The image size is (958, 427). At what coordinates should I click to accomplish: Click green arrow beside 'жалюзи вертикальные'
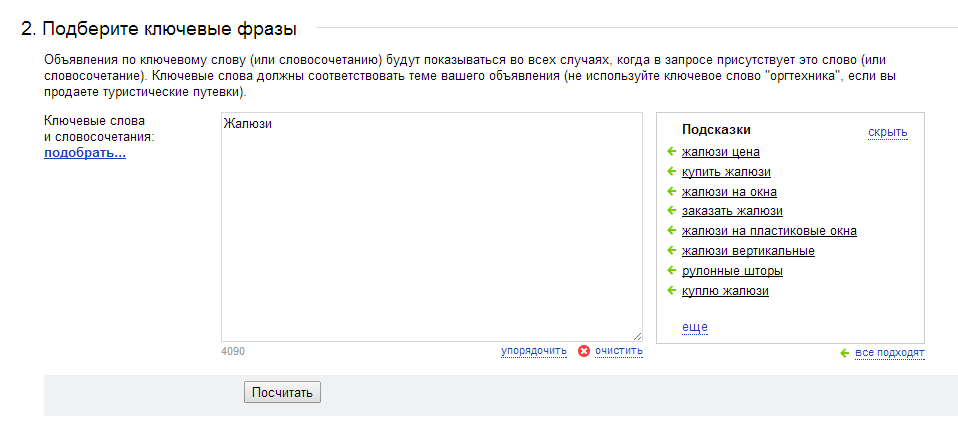click(x=671, y=250)
